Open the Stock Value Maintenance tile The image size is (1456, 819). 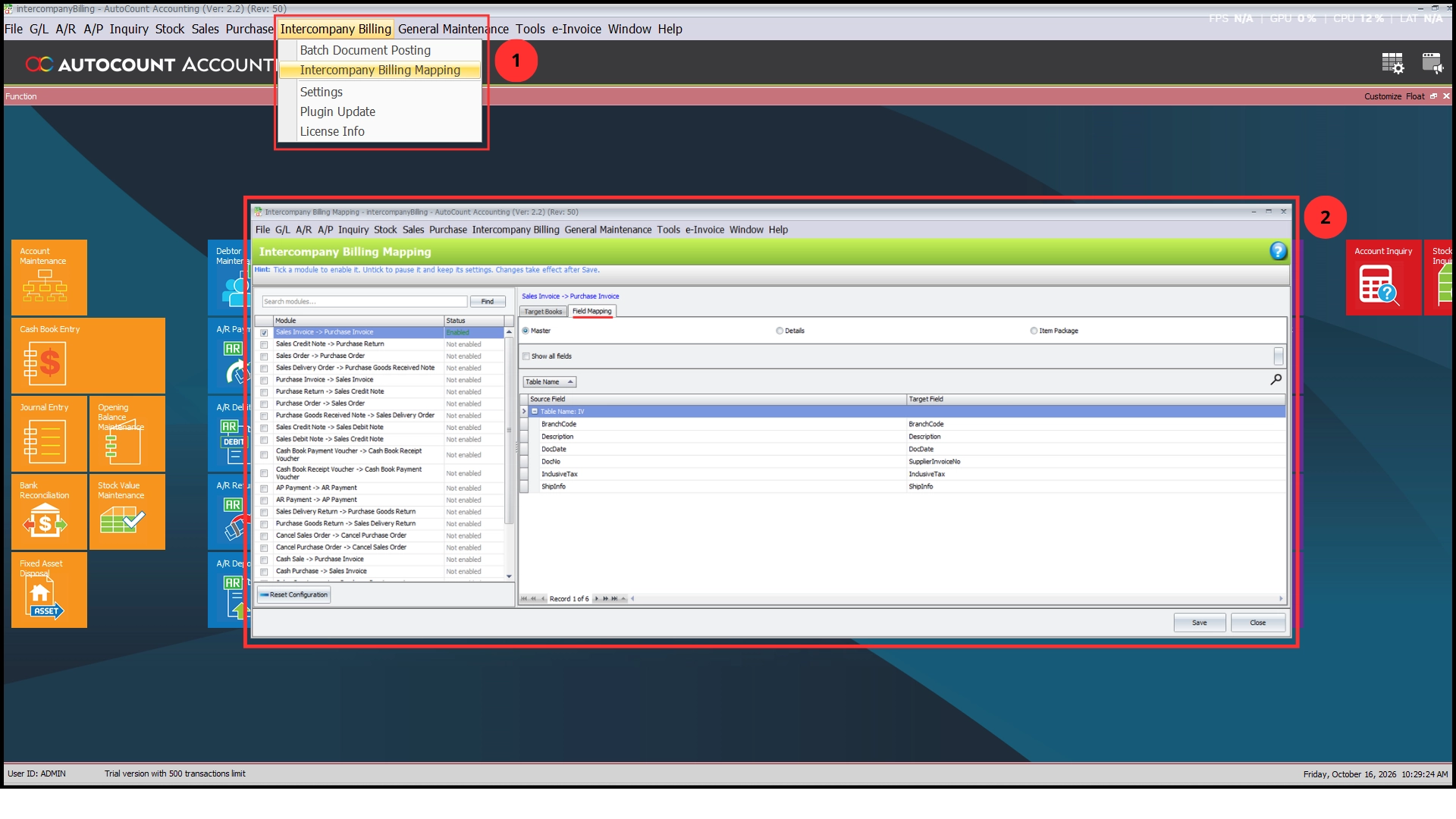(127, 512)
